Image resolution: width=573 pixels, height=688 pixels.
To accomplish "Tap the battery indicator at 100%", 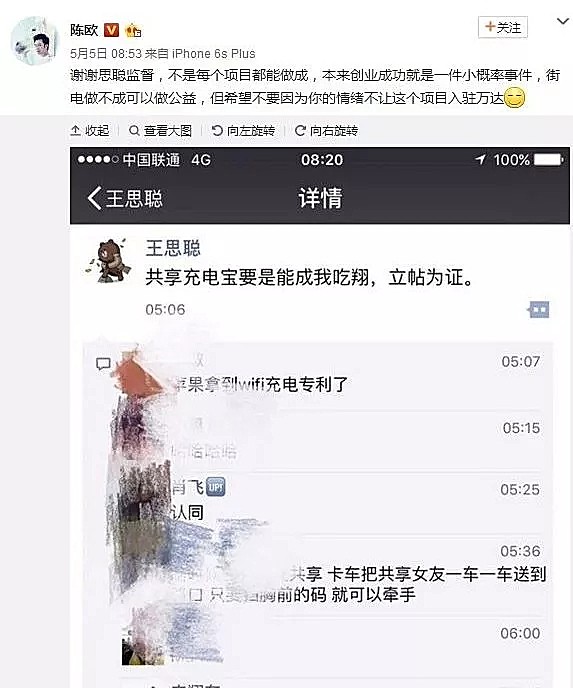I will click(549, 160).
